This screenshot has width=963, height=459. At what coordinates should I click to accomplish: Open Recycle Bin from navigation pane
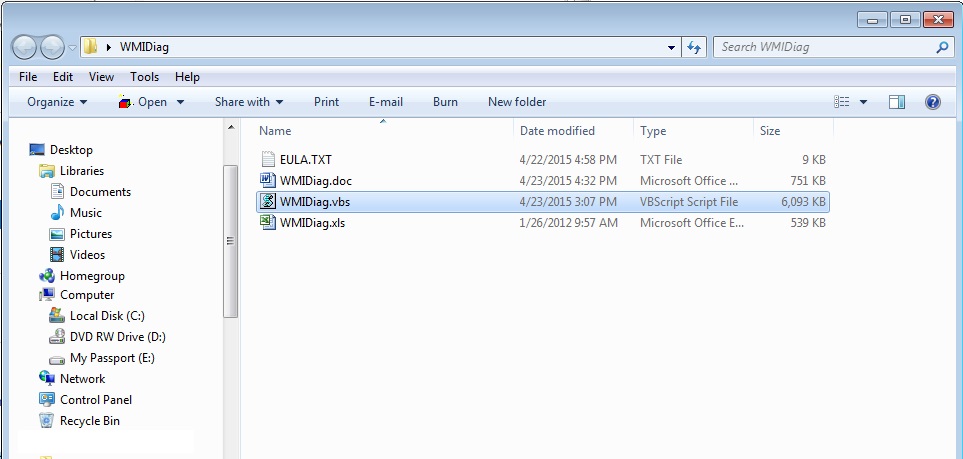90,421
